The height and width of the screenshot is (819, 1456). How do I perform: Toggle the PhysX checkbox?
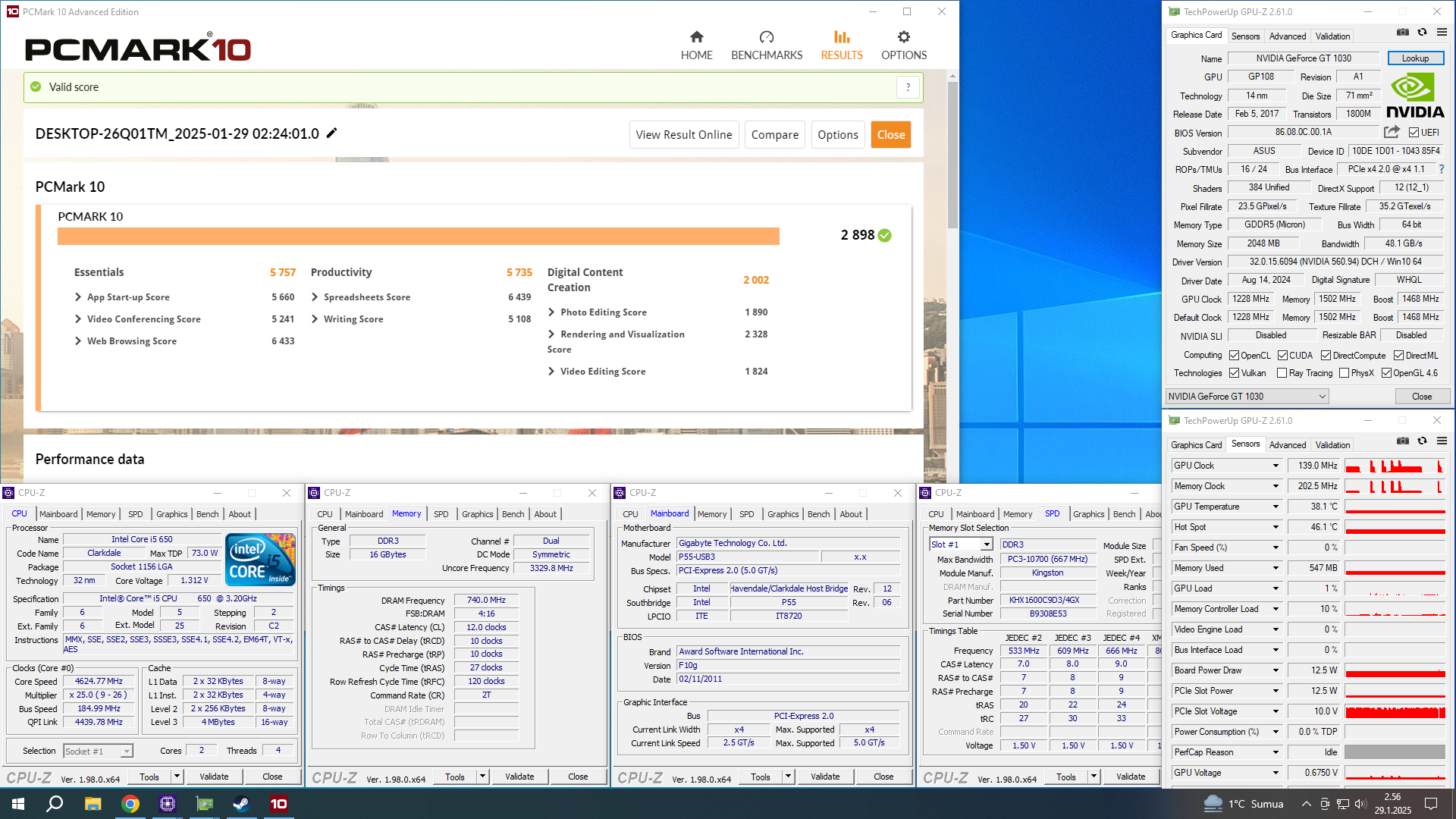click(x=1345, y=373)
